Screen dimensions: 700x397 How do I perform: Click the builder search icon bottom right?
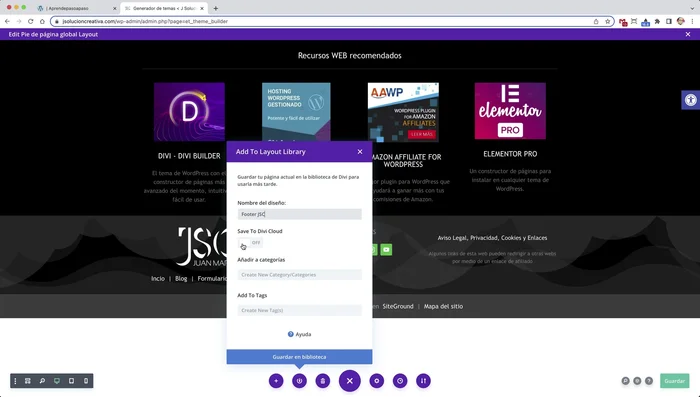(x=625, y=381)
